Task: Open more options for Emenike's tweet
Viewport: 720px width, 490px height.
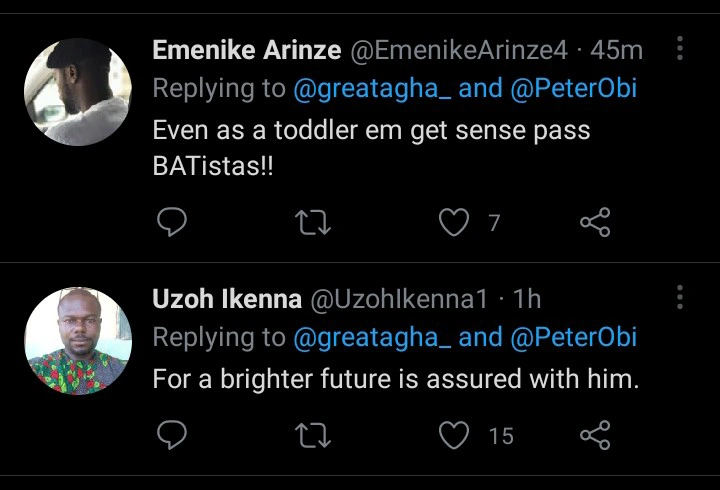Action: (680, 49)
